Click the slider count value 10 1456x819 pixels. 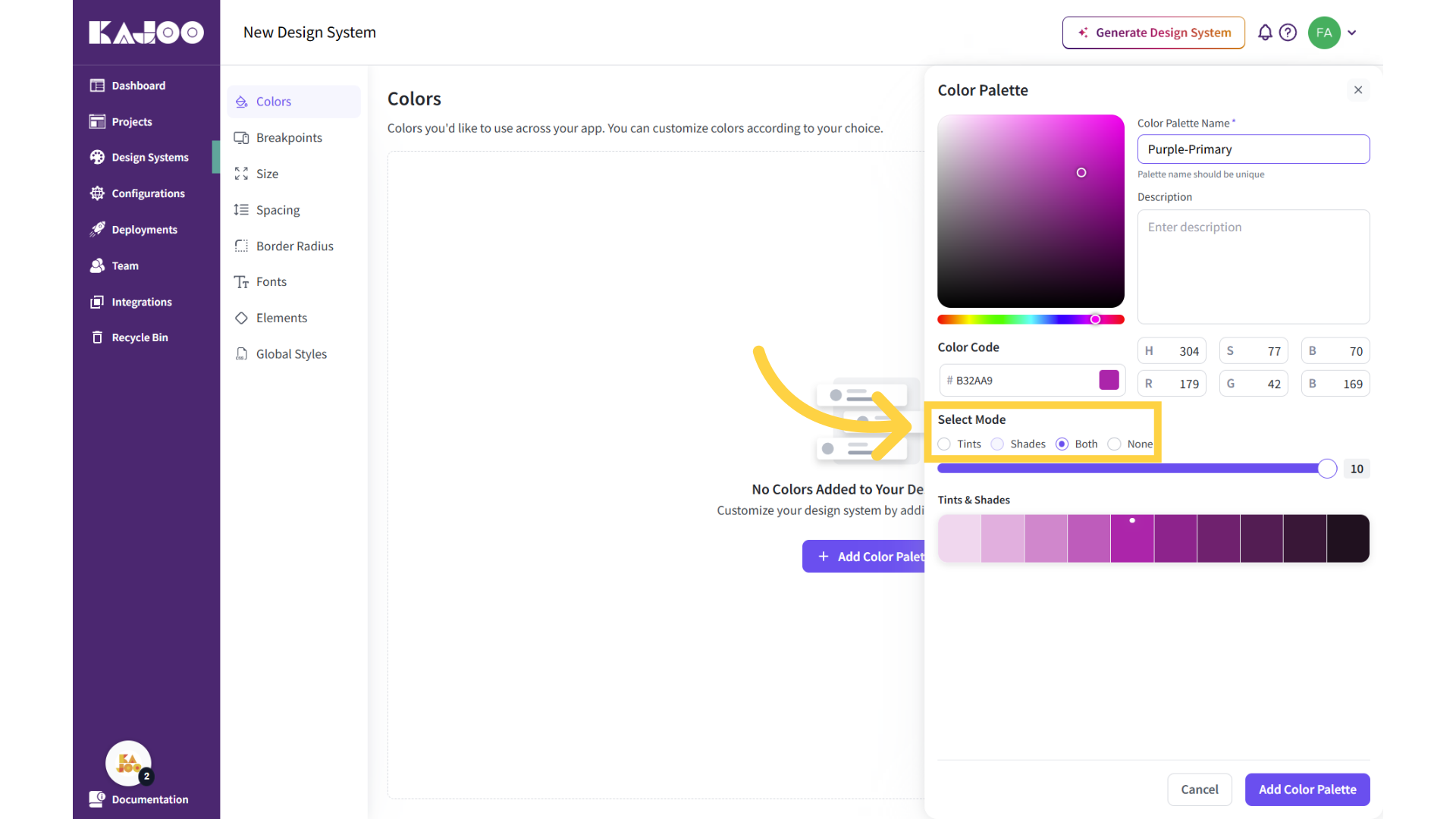(1357, 469)
